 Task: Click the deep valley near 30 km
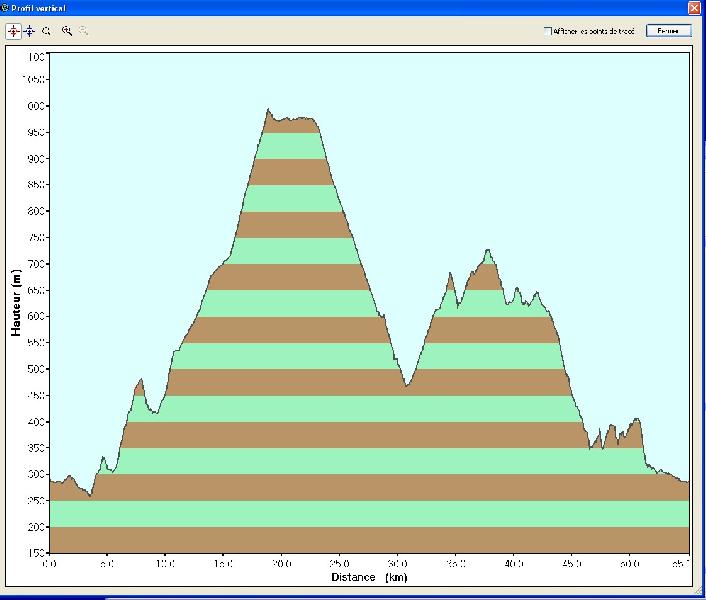click(407, 384)
